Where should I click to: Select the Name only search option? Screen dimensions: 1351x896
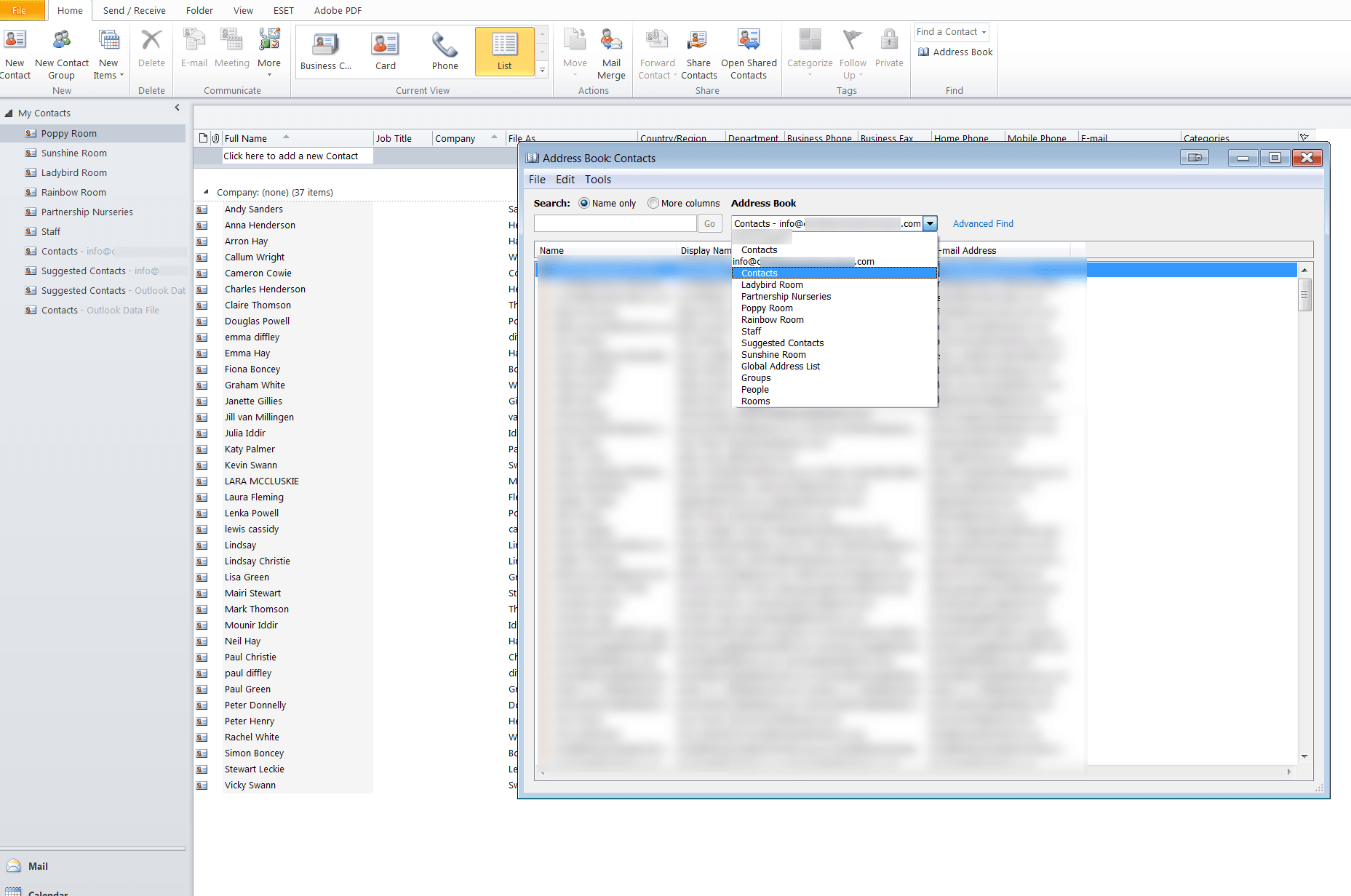584,203
